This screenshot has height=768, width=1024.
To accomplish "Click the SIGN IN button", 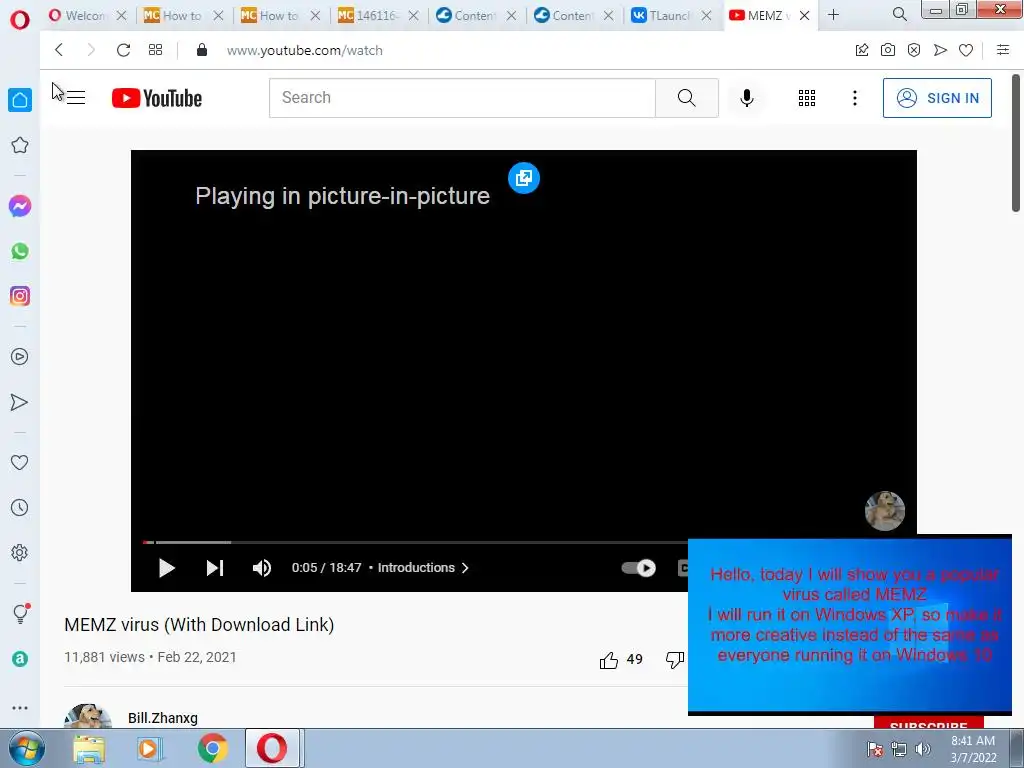I will (937, 98).
